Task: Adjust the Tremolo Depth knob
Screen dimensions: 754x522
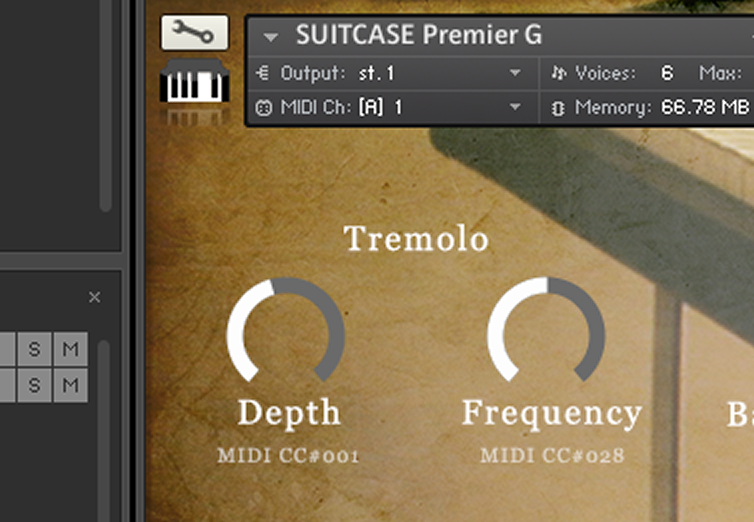Action: point(286,330)
